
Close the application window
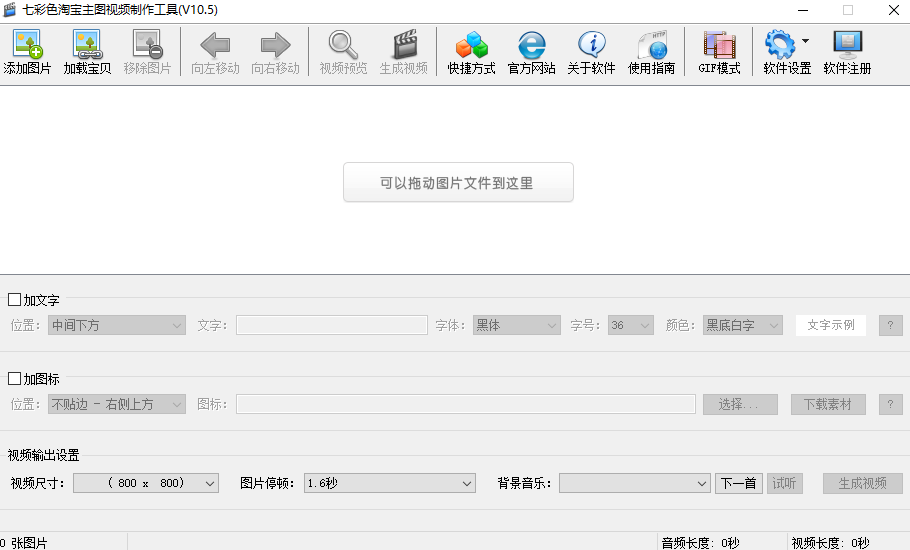pos(894,10)
